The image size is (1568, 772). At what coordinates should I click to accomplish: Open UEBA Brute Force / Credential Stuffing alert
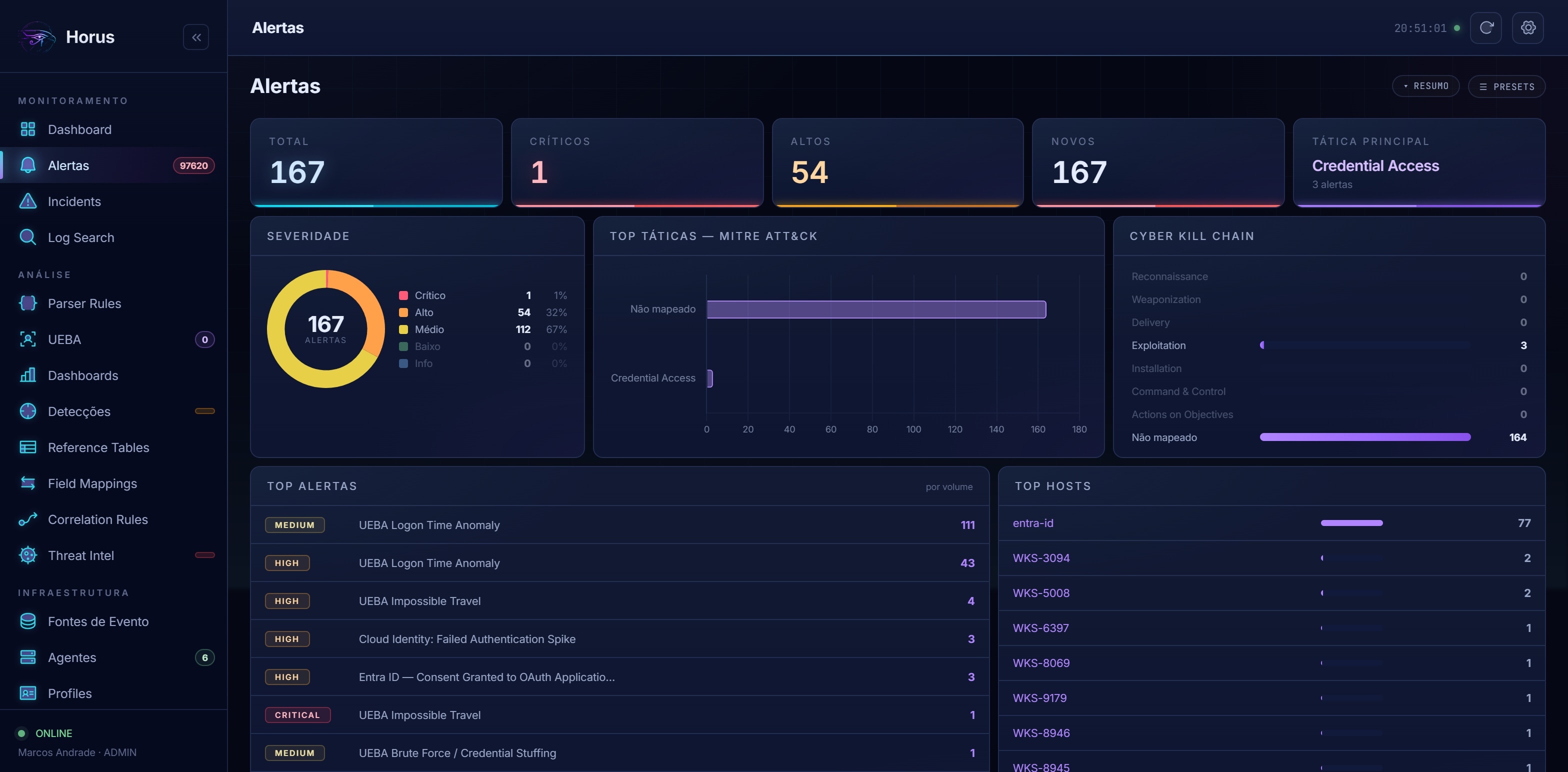point(619,752)
